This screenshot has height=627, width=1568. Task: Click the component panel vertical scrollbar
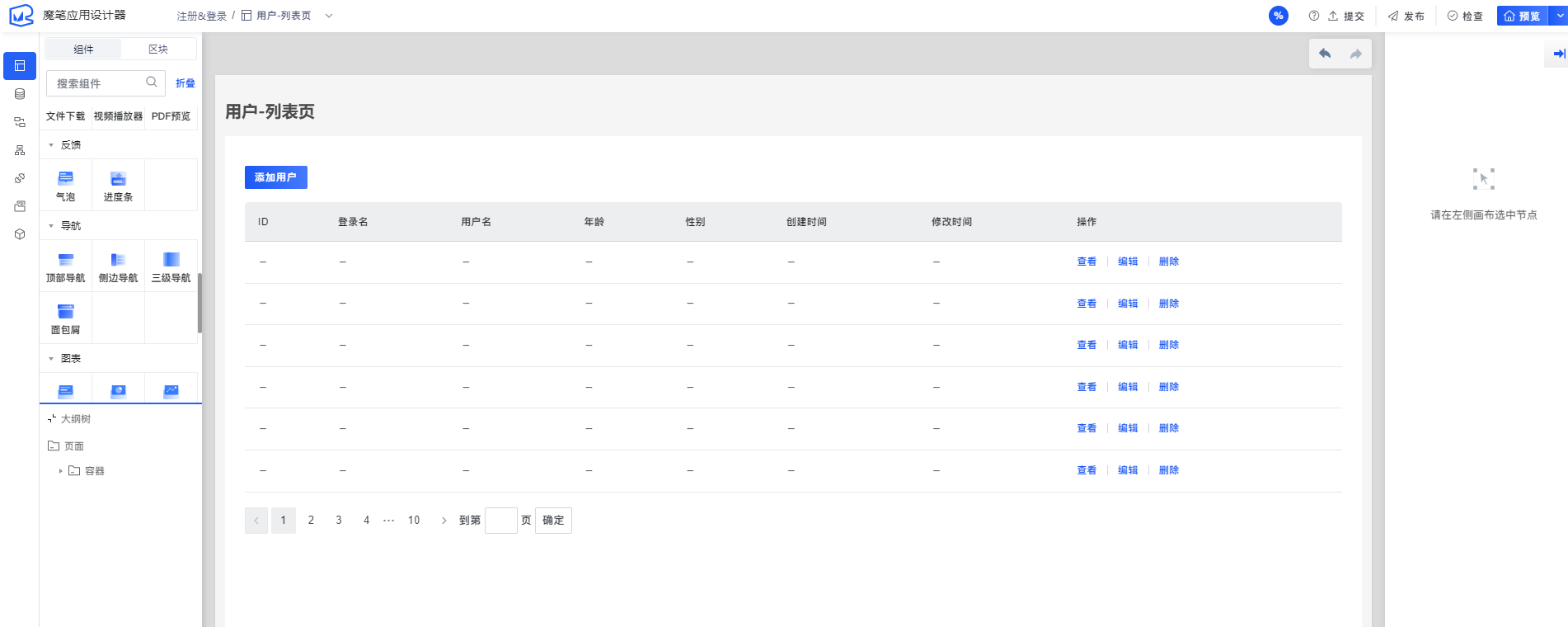(200, 303)
